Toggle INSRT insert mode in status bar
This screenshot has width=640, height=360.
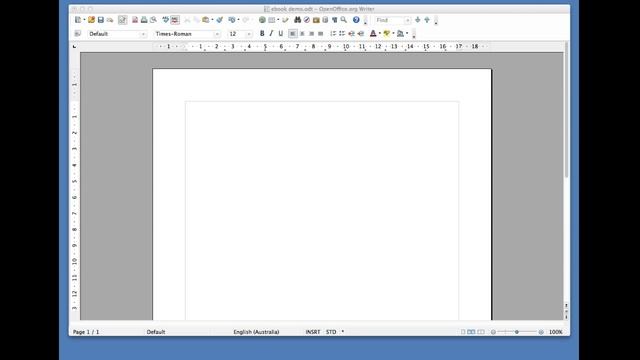[313, 332]
